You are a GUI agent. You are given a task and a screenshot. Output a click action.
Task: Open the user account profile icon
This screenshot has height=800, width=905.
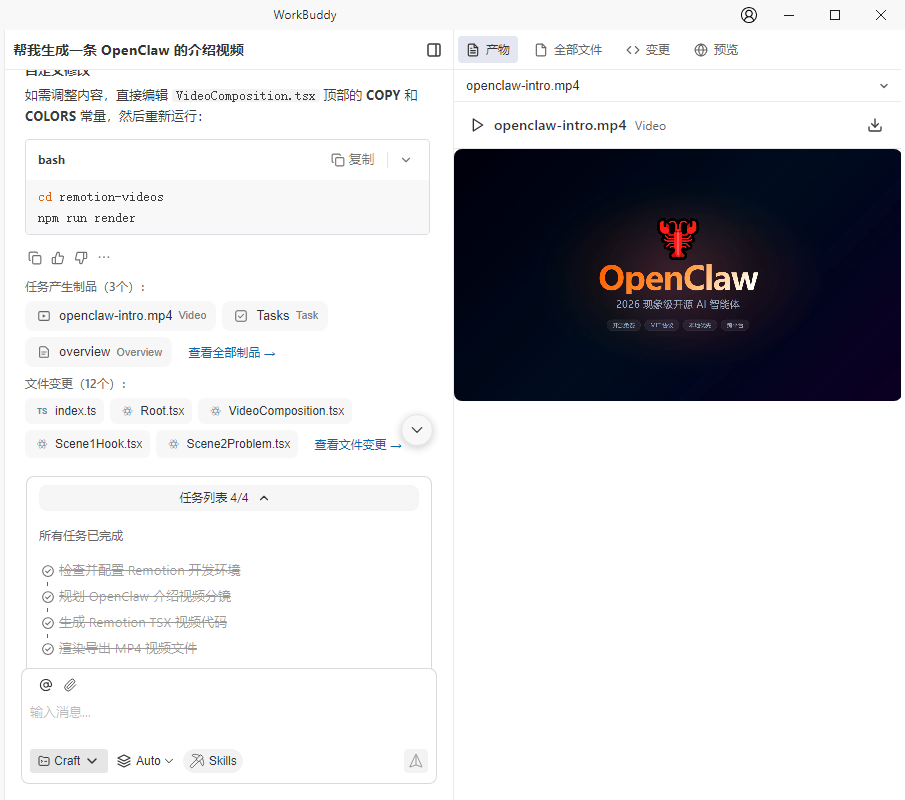(749, 15)
